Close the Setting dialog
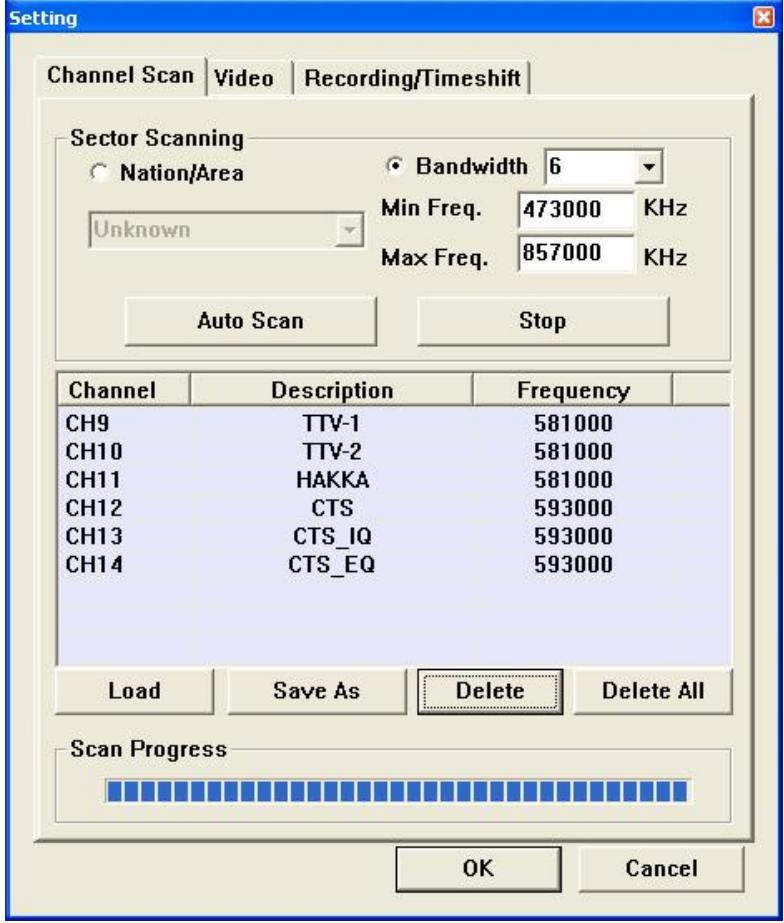Image resolution: width=784 pixels, height=923 pixels. 764,16
